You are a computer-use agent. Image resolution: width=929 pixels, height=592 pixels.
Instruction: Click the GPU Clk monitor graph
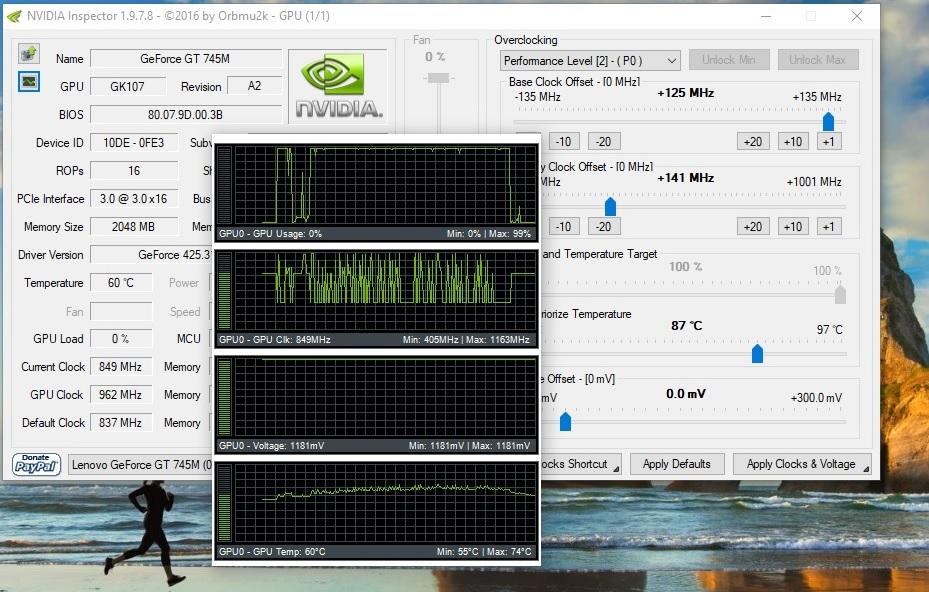pos(377,299)
